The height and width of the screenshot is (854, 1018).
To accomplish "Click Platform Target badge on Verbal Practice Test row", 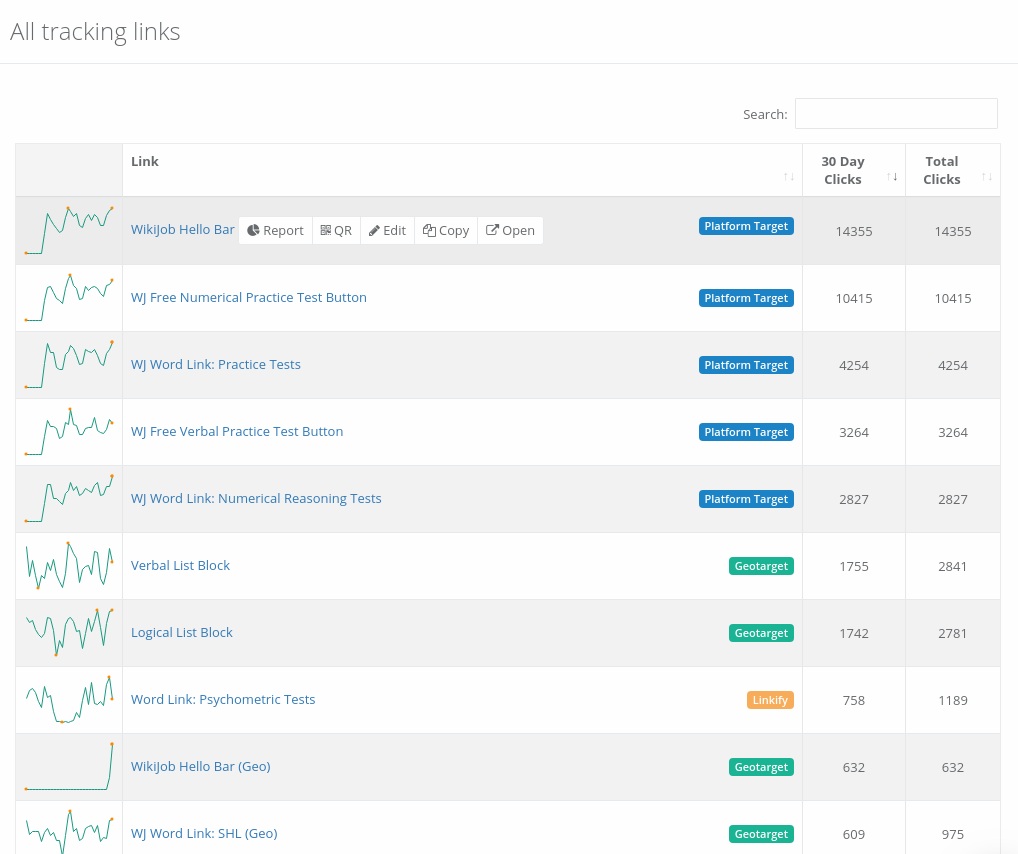I will coord(746,432).
